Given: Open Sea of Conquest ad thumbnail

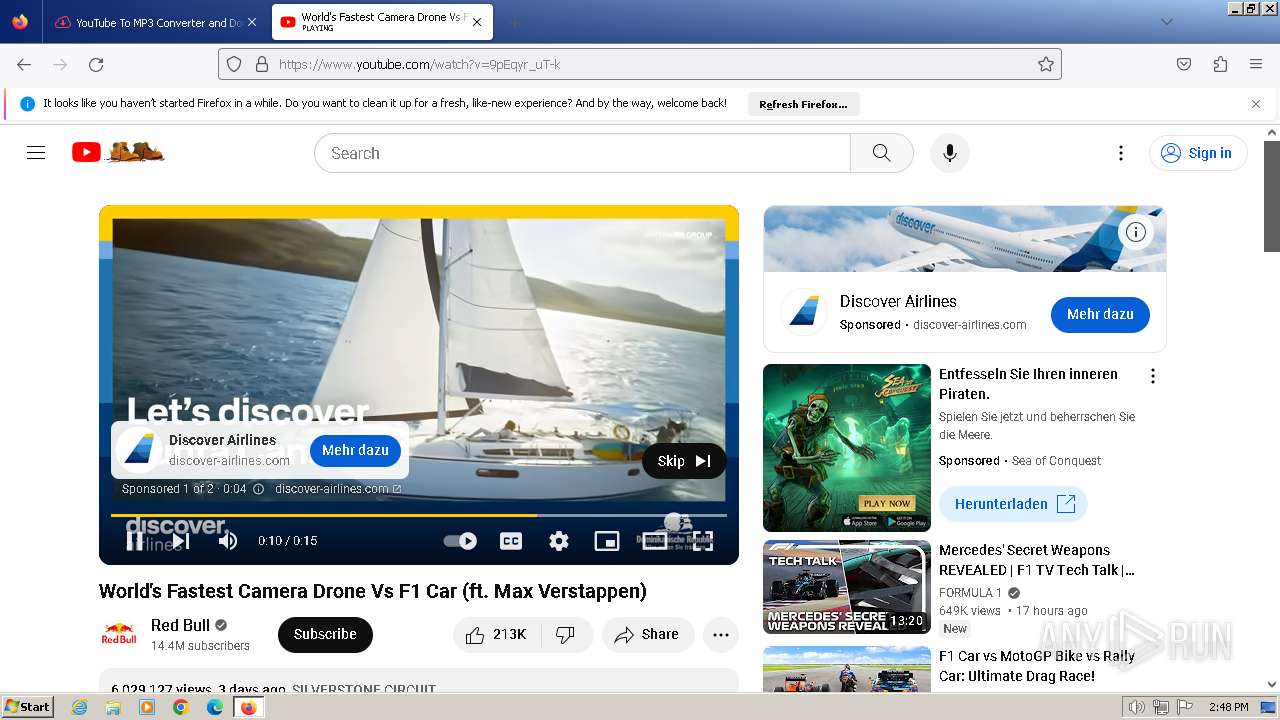Looking at the screenshot, I should pos(847,447).
